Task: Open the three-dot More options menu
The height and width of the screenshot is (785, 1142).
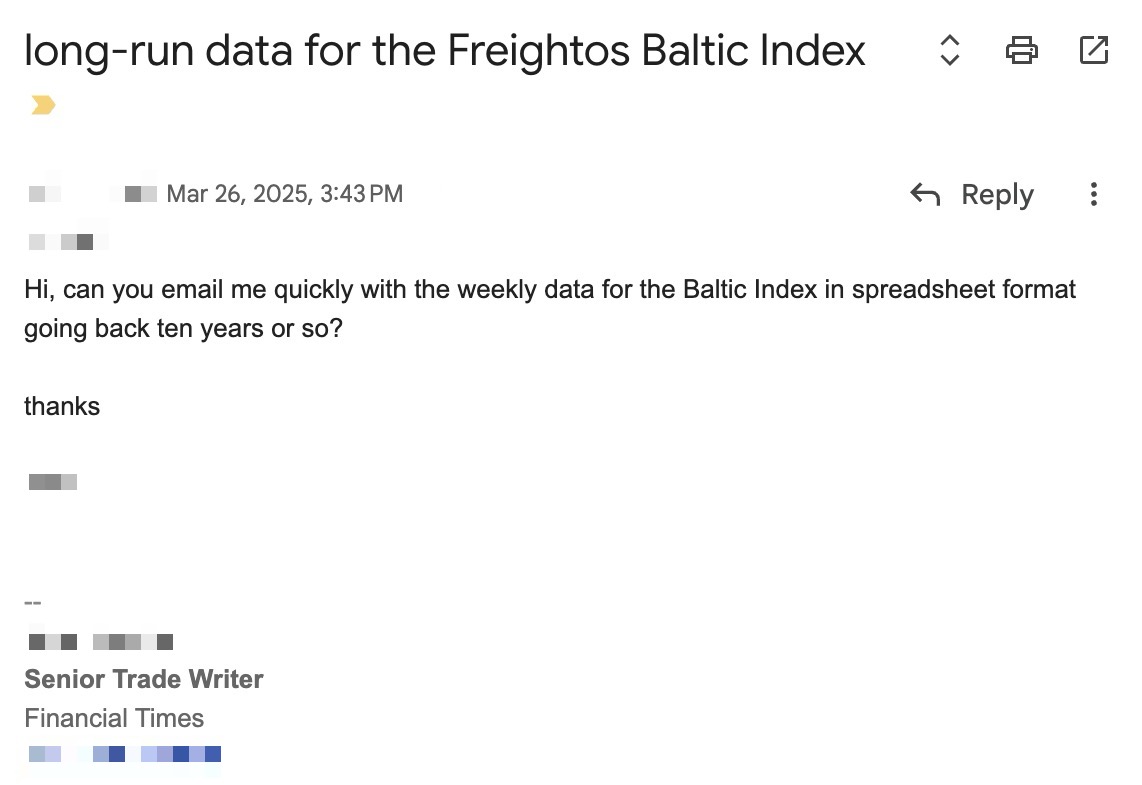Action: click(x=1094, y=194)
